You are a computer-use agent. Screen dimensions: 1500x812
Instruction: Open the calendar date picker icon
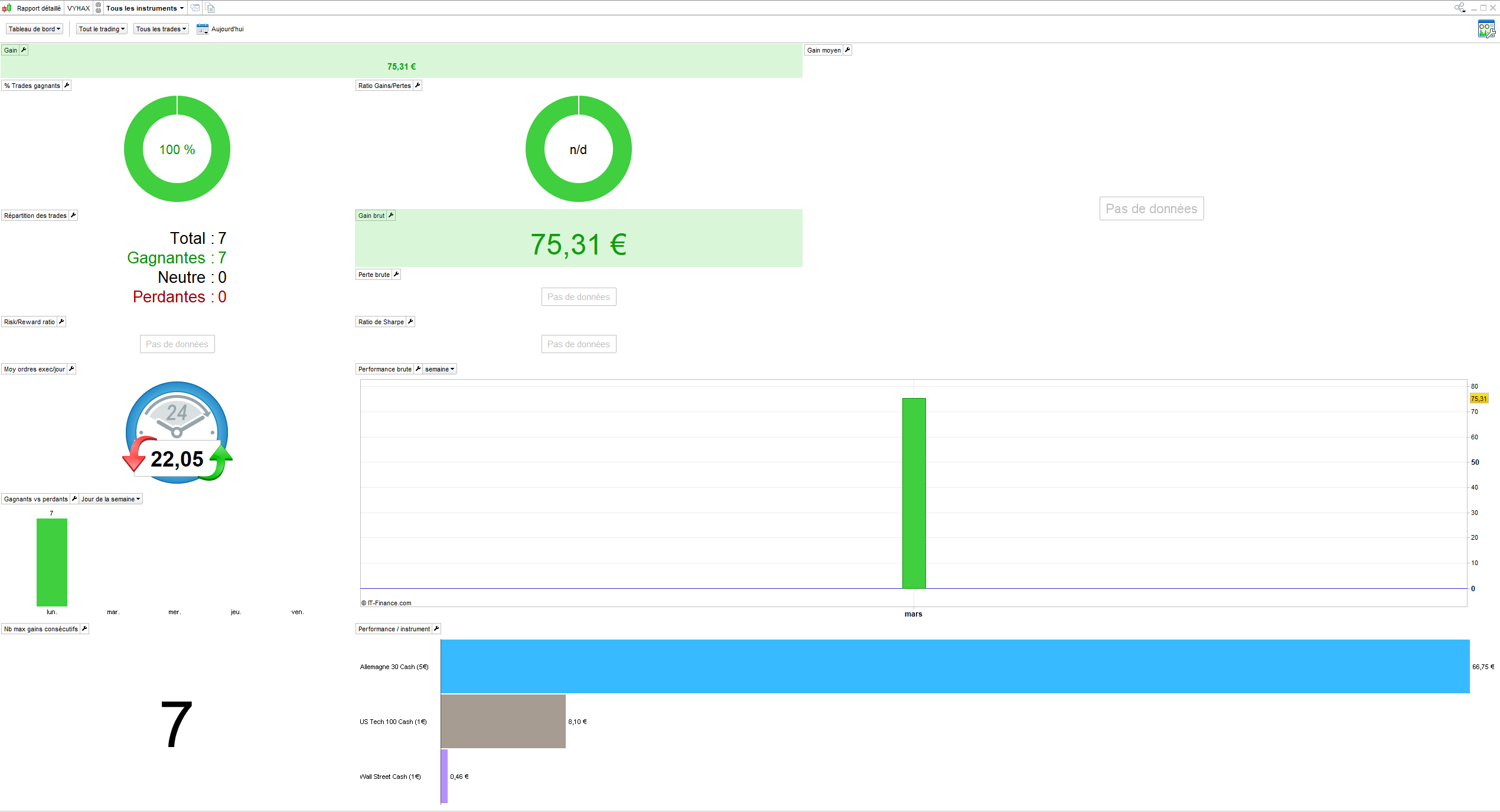pos(203,29)
